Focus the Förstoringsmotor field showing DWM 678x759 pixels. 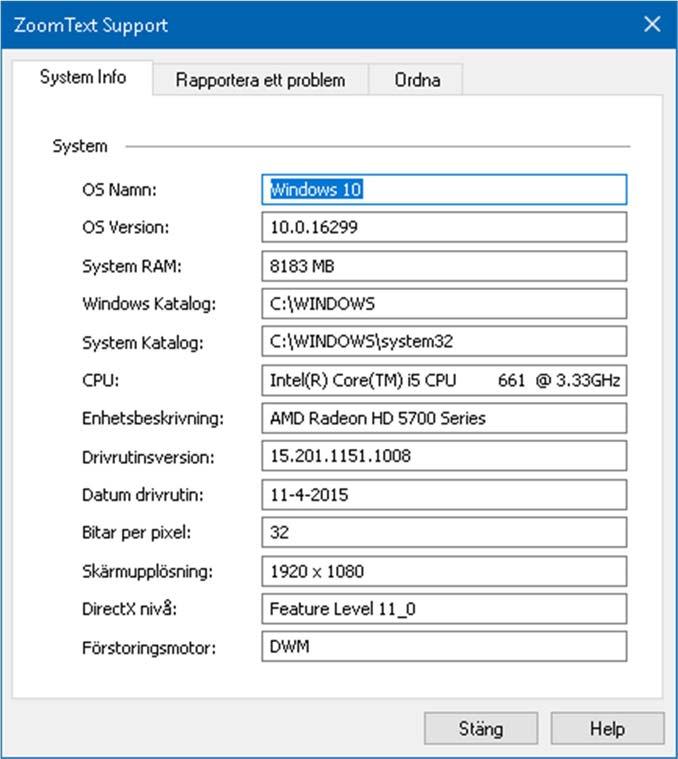444,646
